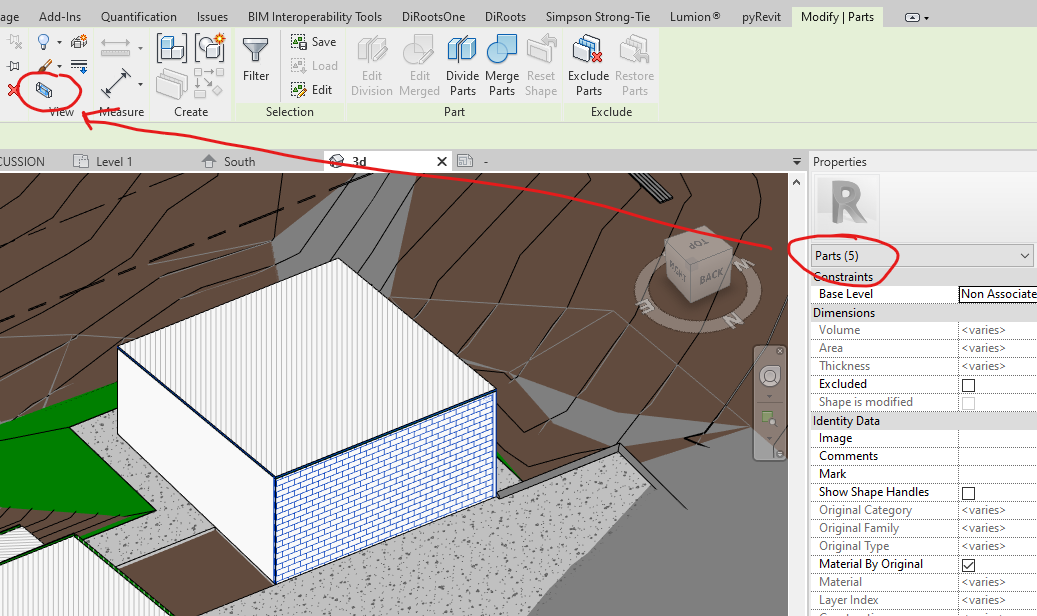The image size is (1037, 616).
Task: Click the Divide Parts tool
Action: point(462,67)
